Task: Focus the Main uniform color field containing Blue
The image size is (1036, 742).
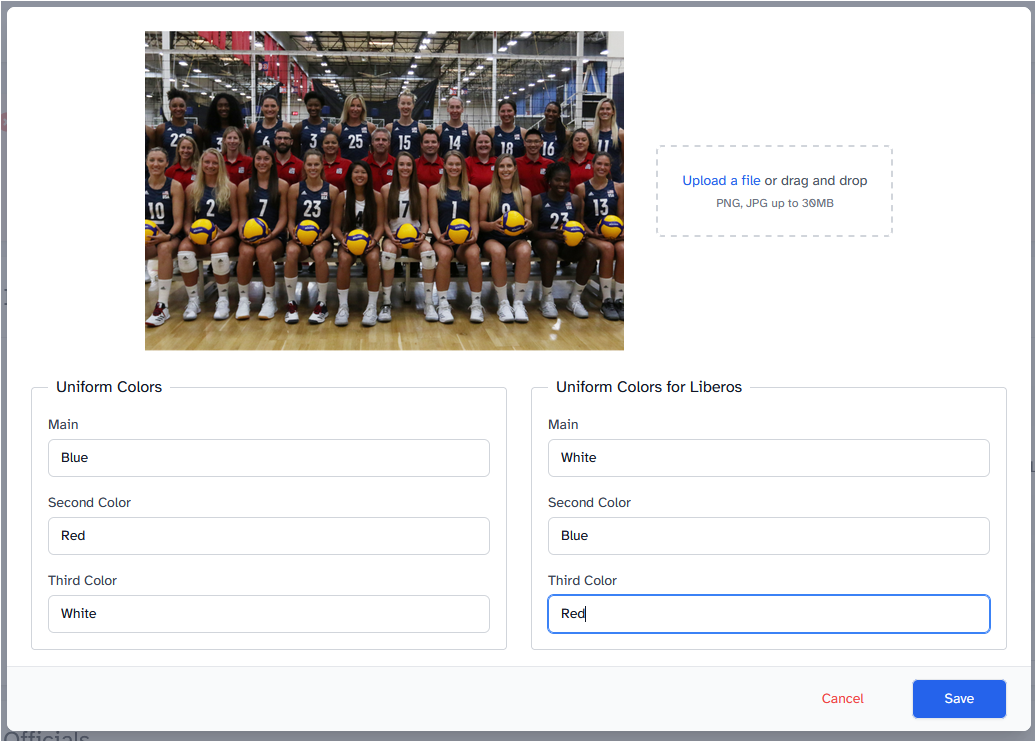Action: 268,458
